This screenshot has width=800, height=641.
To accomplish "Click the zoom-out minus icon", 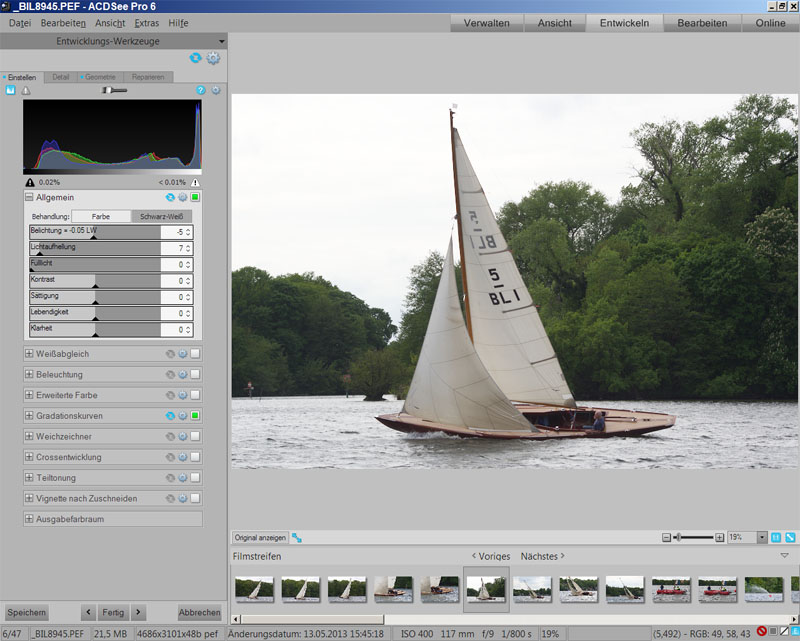I will (x=667, y=537).
